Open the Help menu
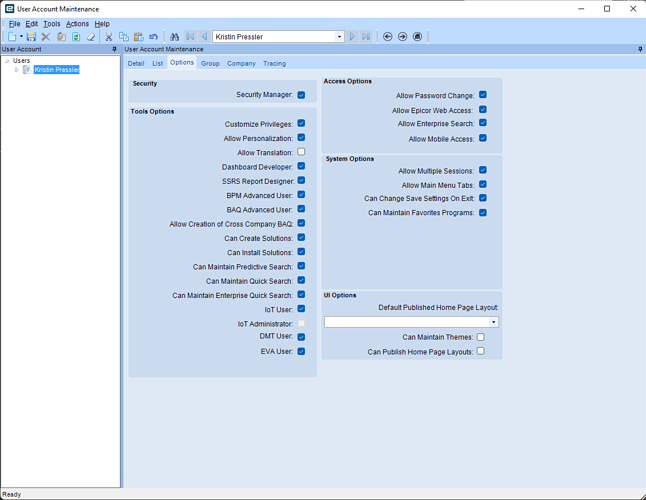Image resolution: width=646 pixels, height=500 pixels. pos(102,24)
